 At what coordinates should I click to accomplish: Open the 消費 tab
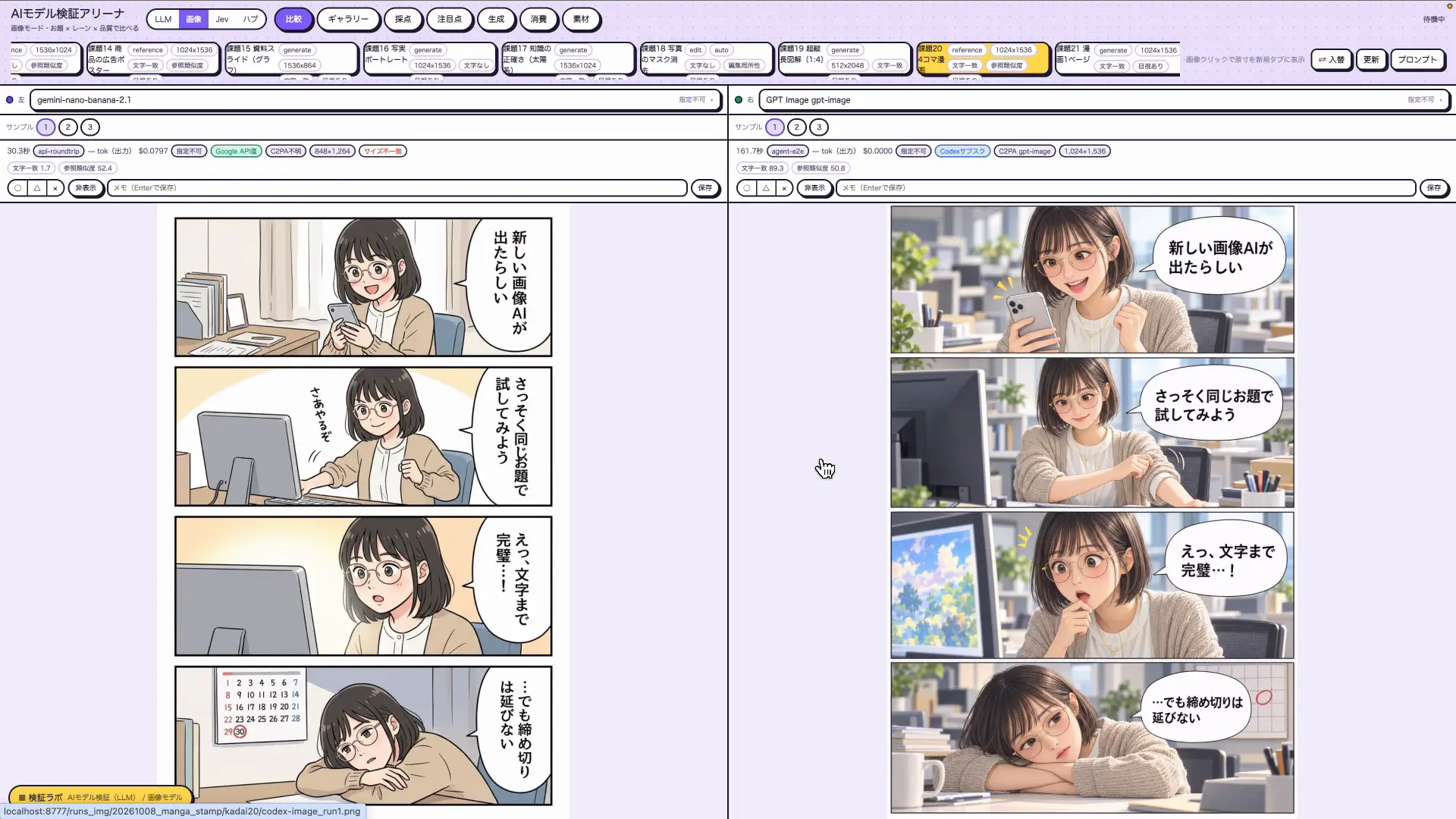(x=538, y=19)
